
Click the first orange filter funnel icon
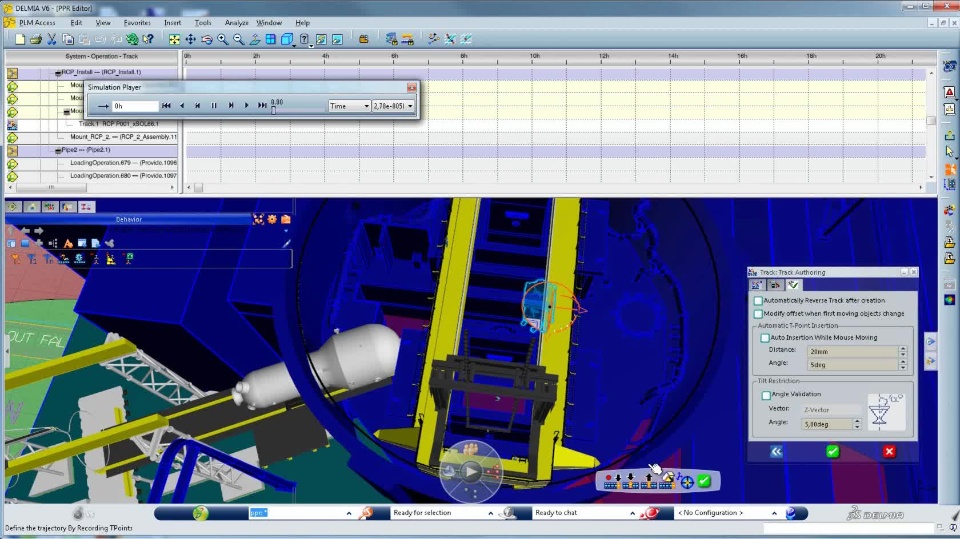(x=15, y=259)
